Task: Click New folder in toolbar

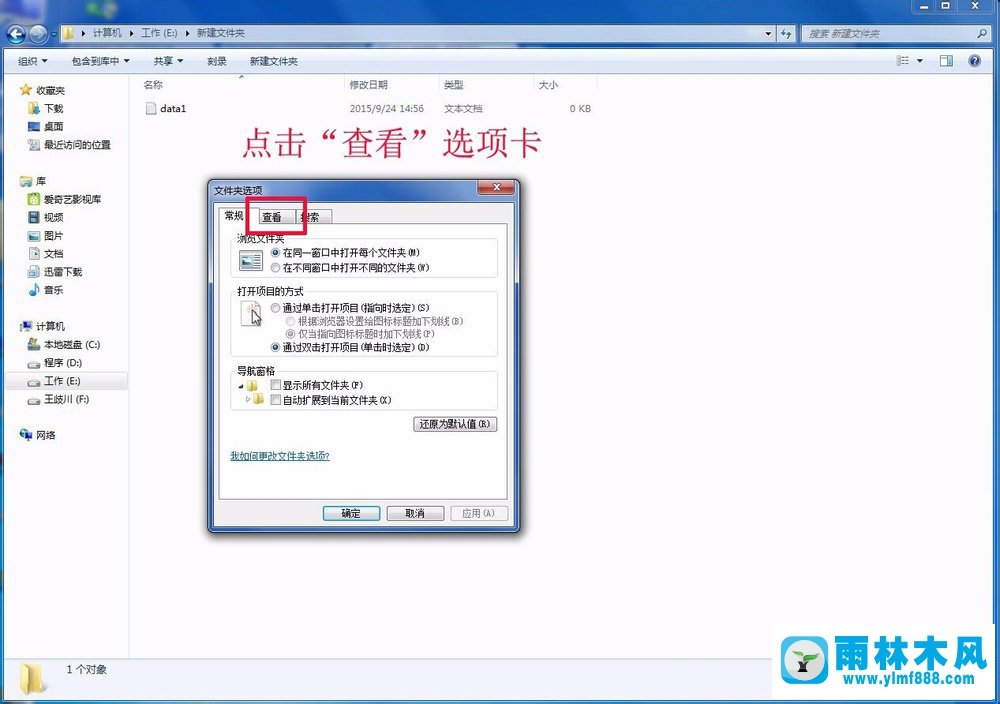Action: tap(274, 61)
